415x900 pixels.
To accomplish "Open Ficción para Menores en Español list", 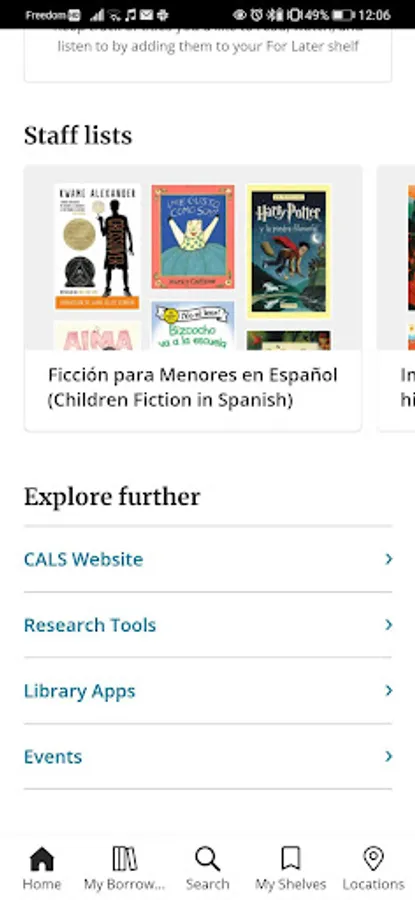I will (x=193, y=298).
